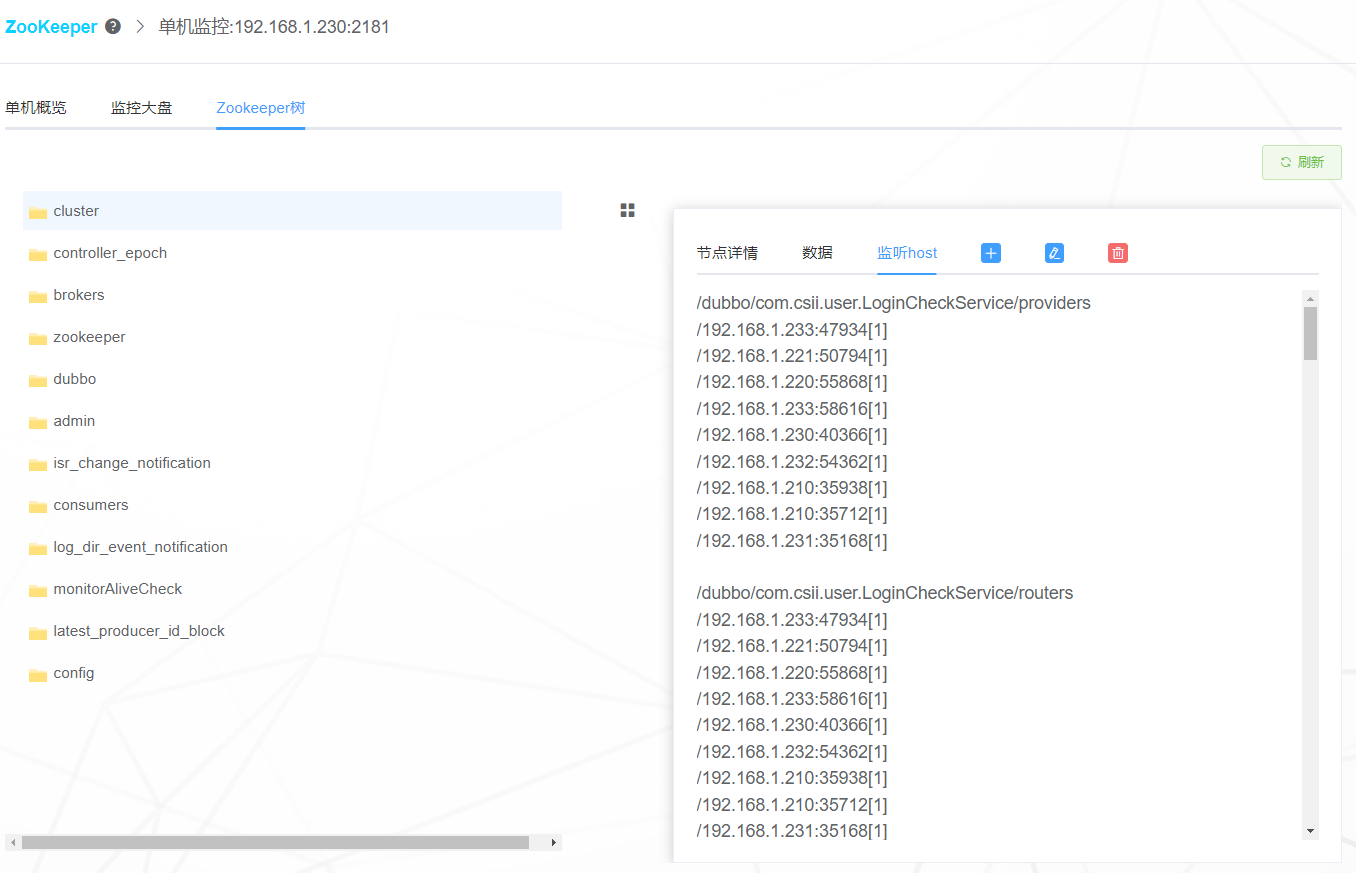Click /192.168.1.210:35712[1] under providers
The image size is (1356, 873).
point(792,514)
